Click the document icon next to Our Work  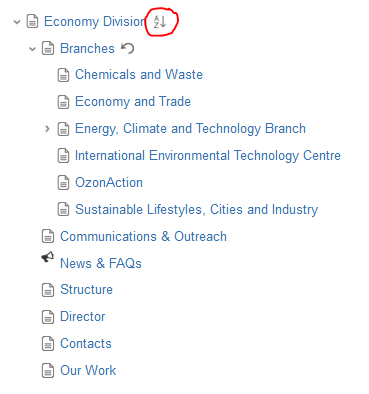pyautogui.click(x=48, y=370)
